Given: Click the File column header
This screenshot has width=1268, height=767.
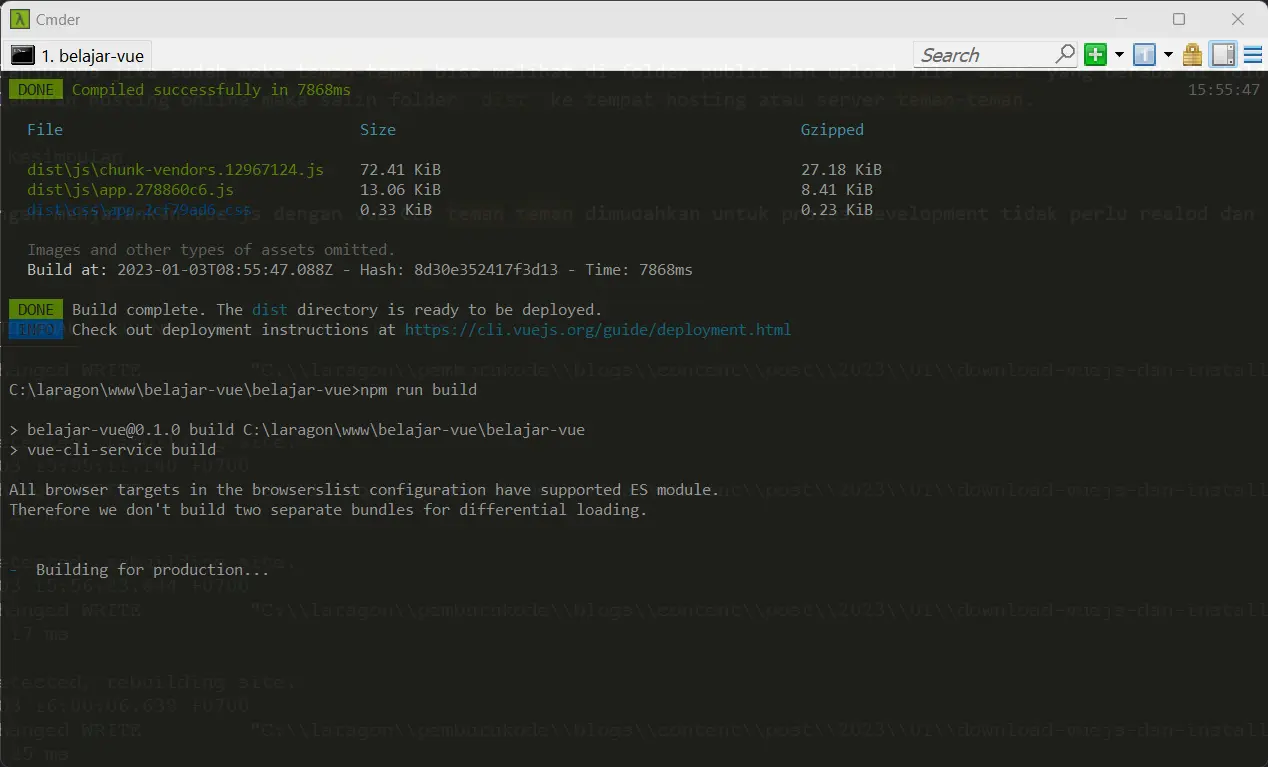Looking at the screenshot, I should click(x=45, y=130).
